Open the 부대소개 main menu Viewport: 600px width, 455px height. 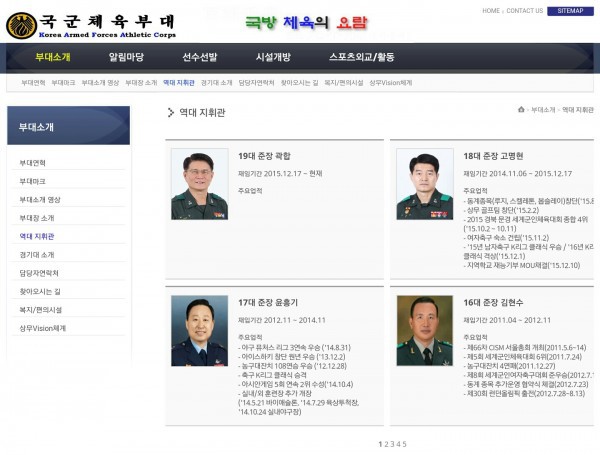(53, 57)
